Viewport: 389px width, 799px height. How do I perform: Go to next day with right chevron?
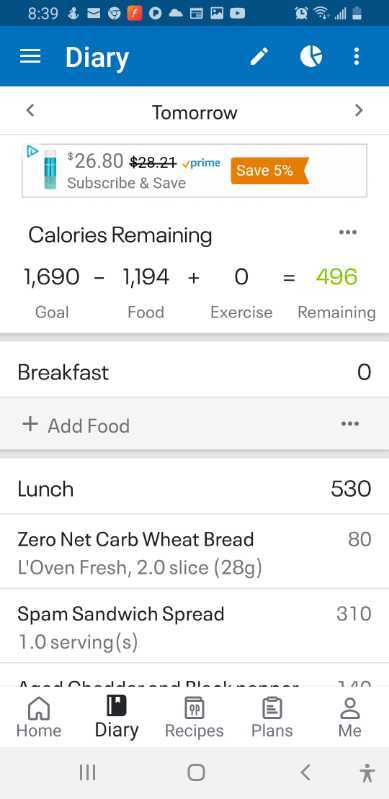click(359, 111)
